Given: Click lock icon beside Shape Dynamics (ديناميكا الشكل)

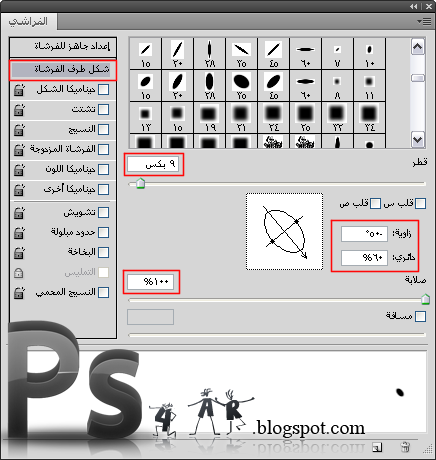Looking at the screenshot, I should (19, 90).
